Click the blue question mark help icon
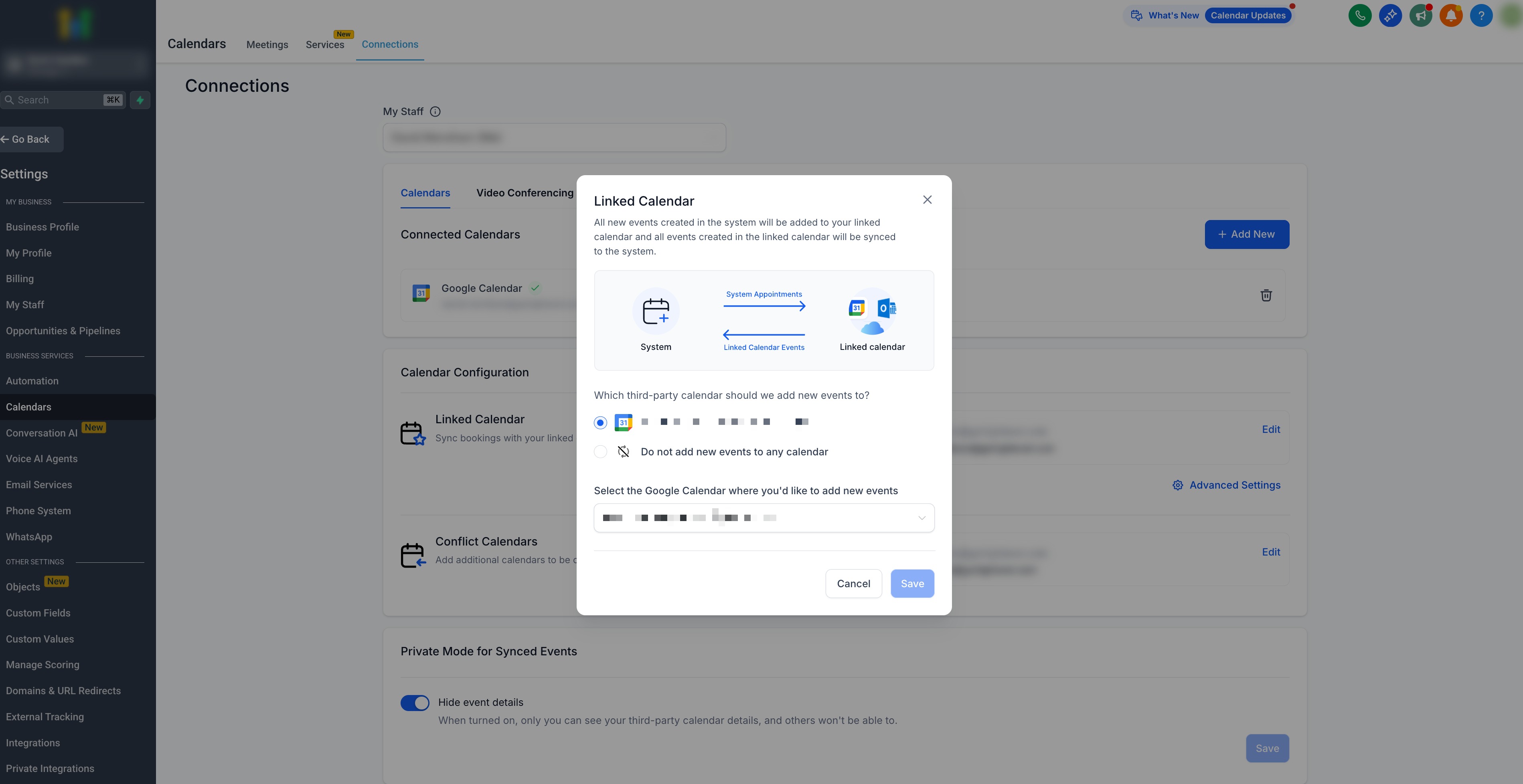1523x784 pixels. tap(1481, 16)
